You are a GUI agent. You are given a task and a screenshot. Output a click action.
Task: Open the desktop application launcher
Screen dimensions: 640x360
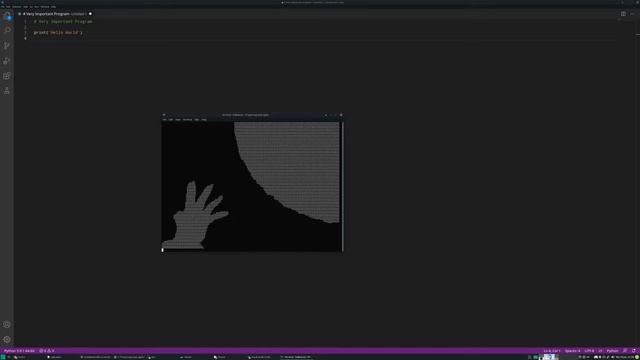click(3, 357)
